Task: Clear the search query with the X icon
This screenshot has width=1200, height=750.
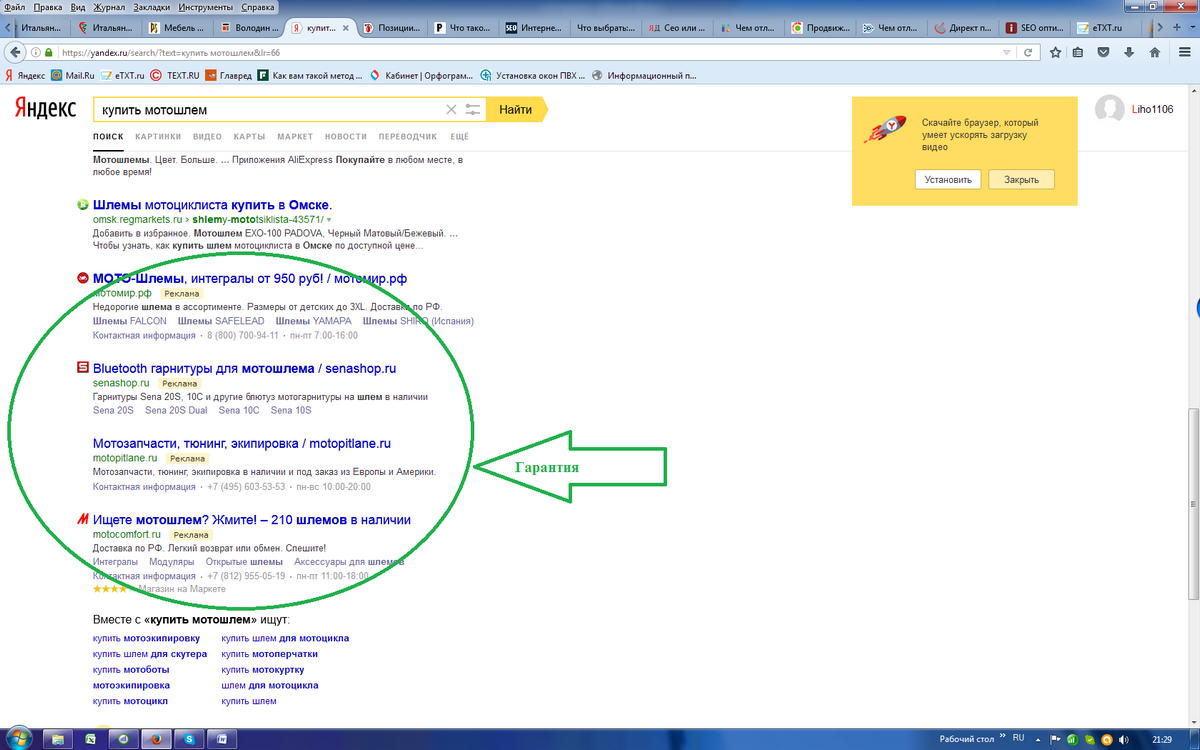Action: 451,110
